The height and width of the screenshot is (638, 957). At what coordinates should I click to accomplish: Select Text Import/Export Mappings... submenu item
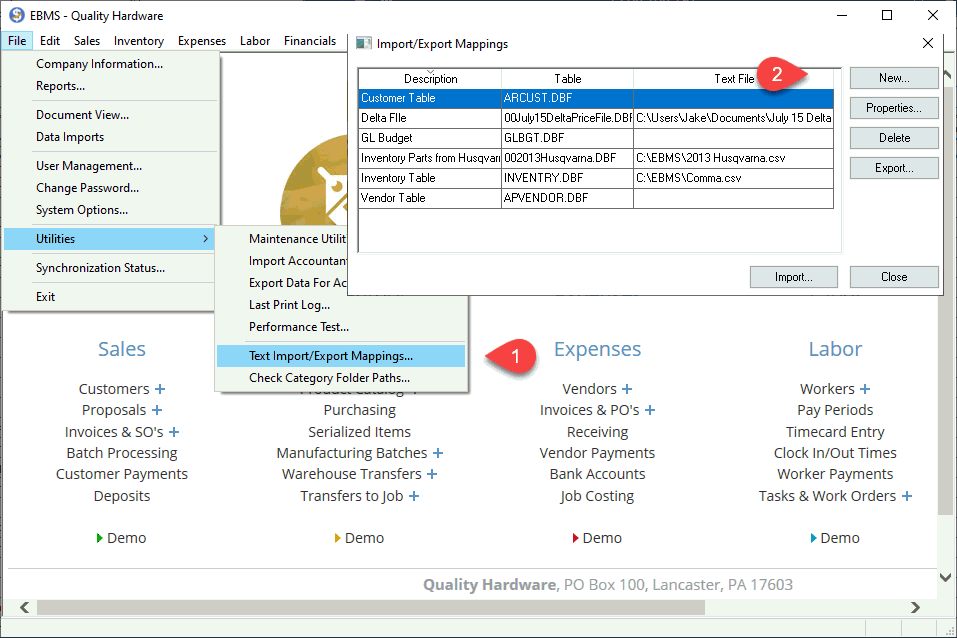[x=341, y=356]
